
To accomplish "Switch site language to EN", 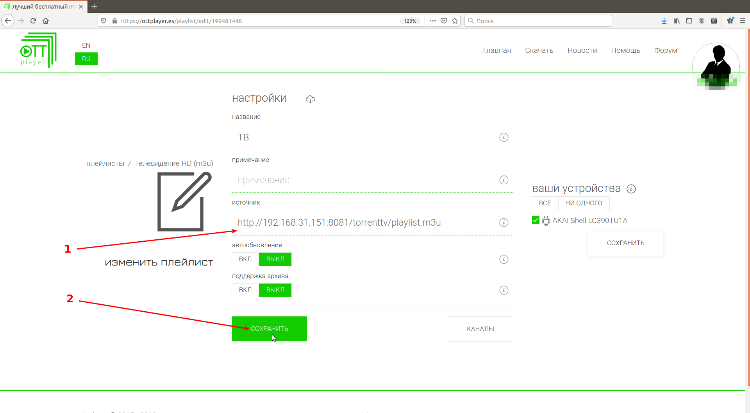I will coord(86,44).
